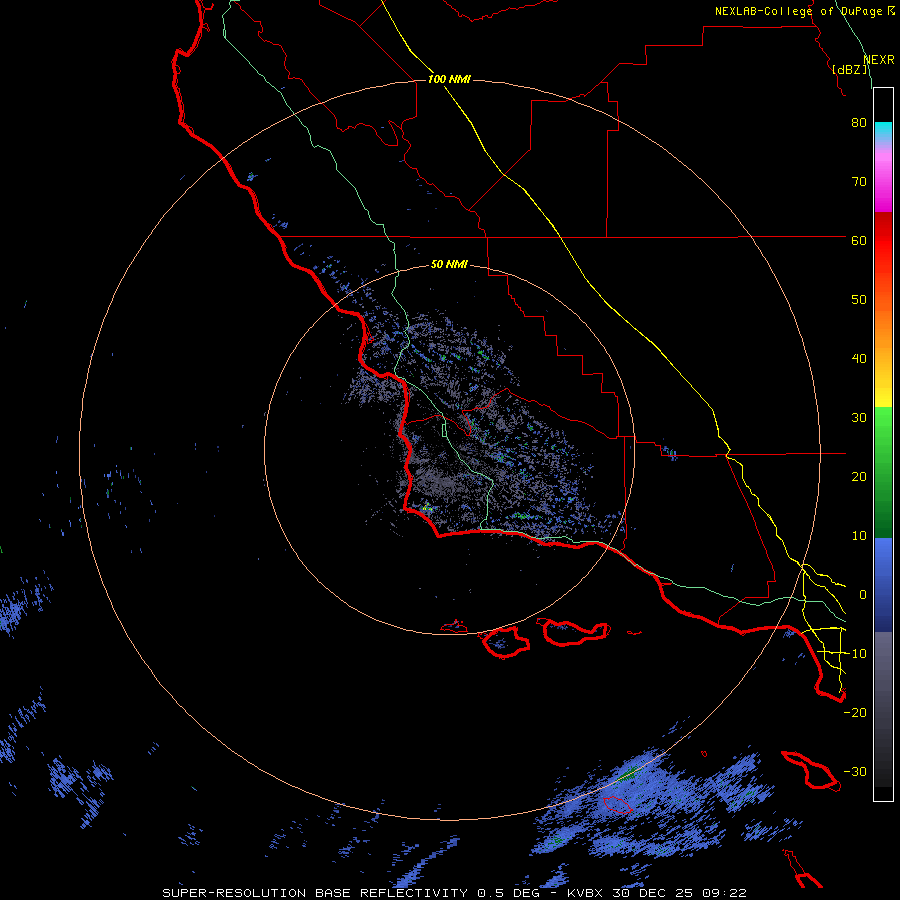900x900 pixels.
Task: Click the SUPER-RESOLUTION word in bottom caption
Action: pyautogui.click(x=234, y=893)
